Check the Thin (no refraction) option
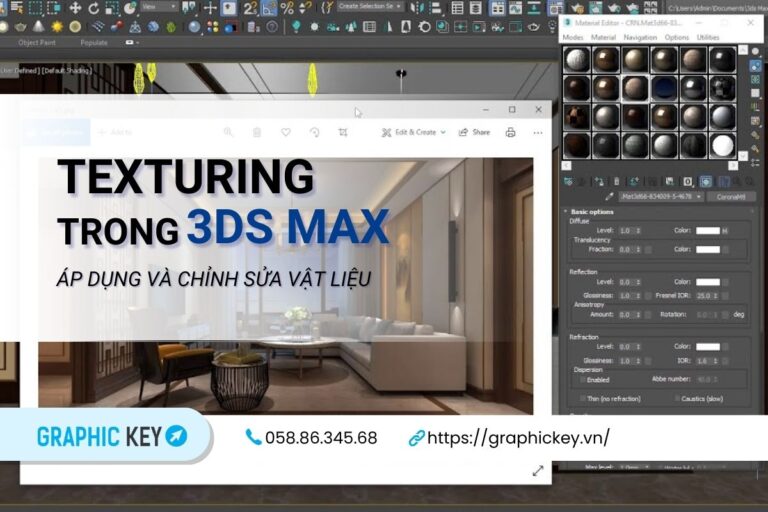 [x=583, y=399]
